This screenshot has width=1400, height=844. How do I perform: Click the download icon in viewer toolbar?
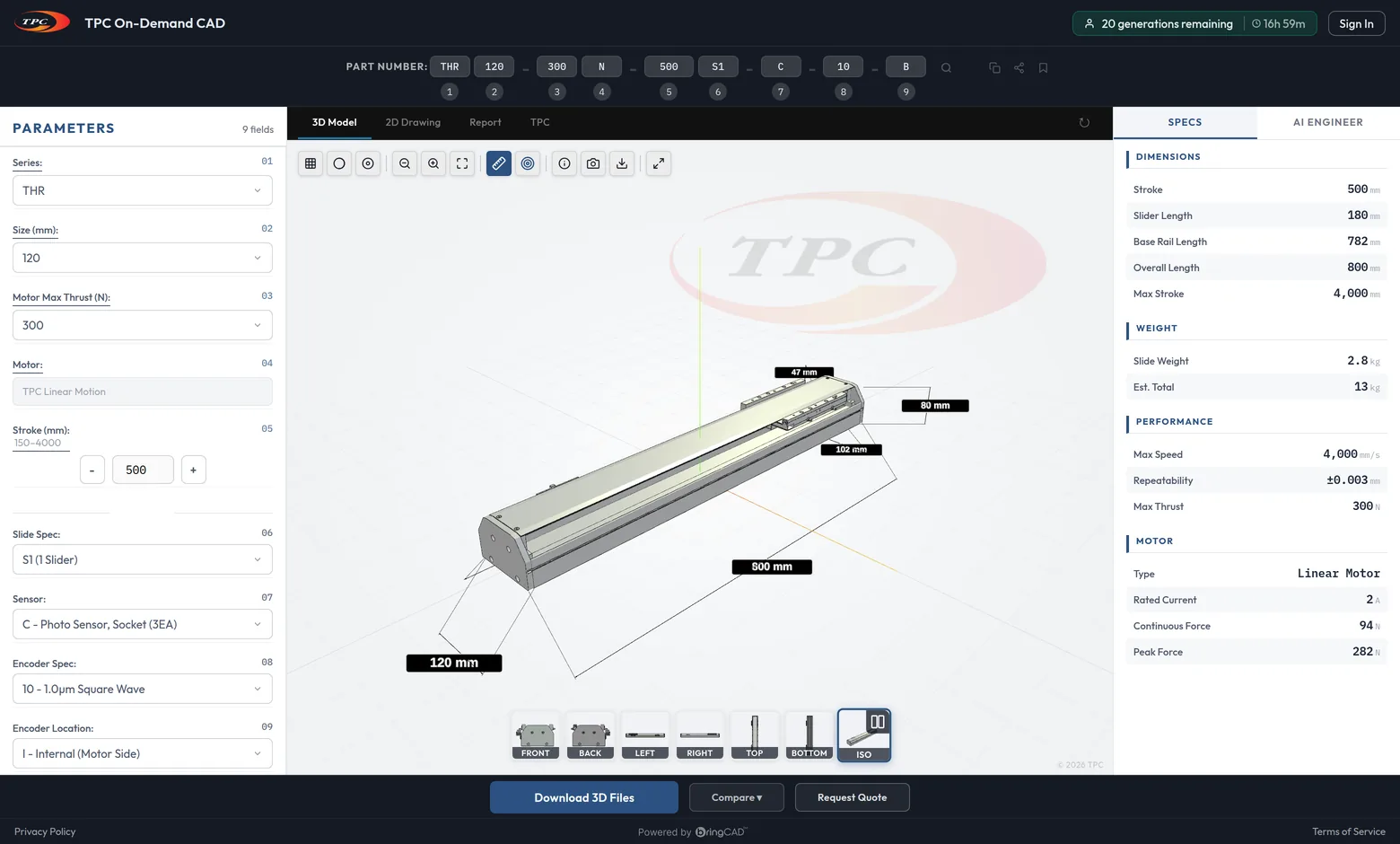tap(622, 163)
